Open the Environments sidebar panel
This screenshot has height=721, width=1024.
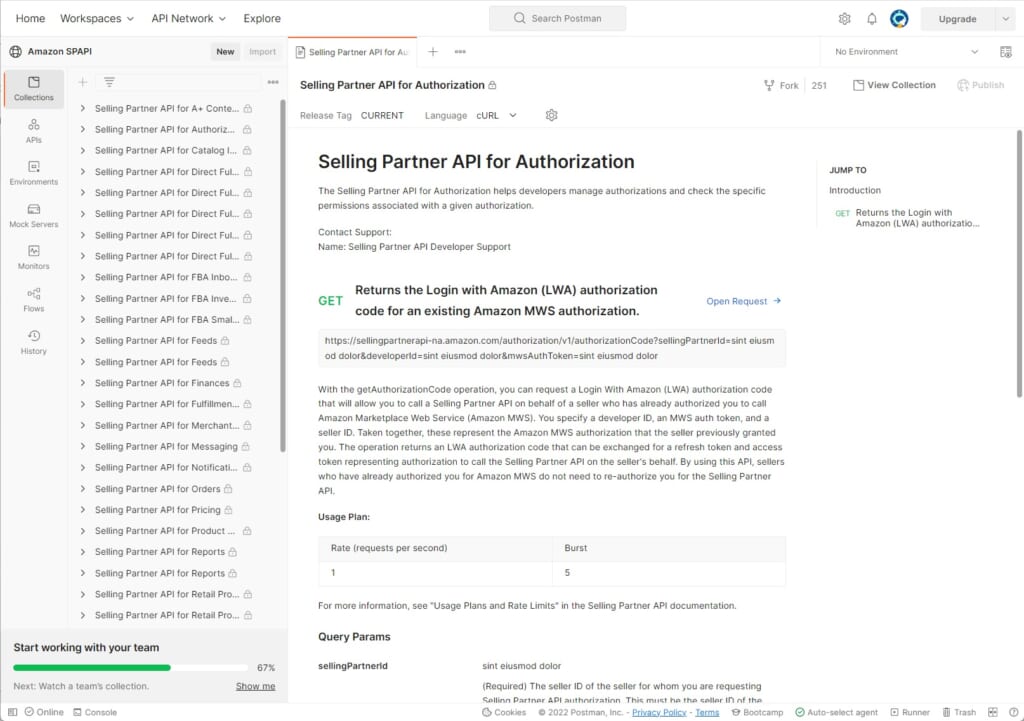33,173
